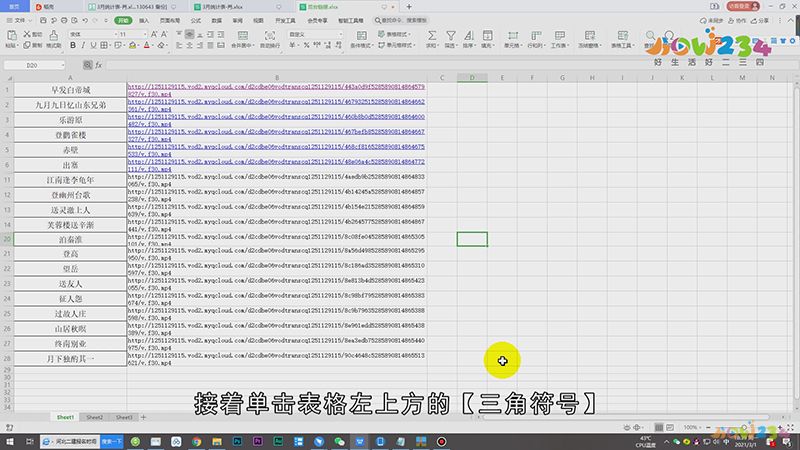
Task: Click the Copy icon in the ribbon
Action: pos(28,45)
